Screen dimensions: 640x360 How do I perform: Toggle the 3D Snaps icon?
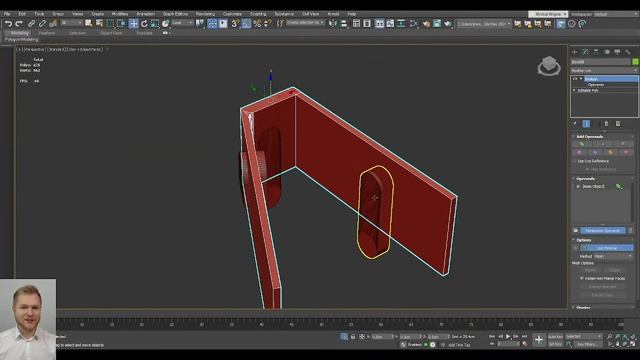235,24
